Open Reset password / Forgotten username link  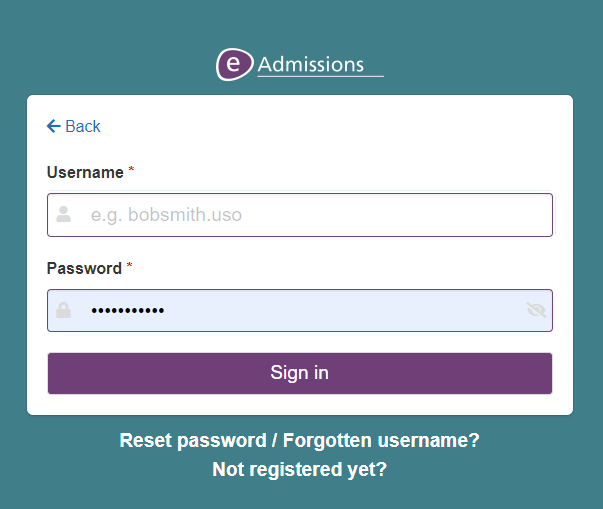[300, 440]
